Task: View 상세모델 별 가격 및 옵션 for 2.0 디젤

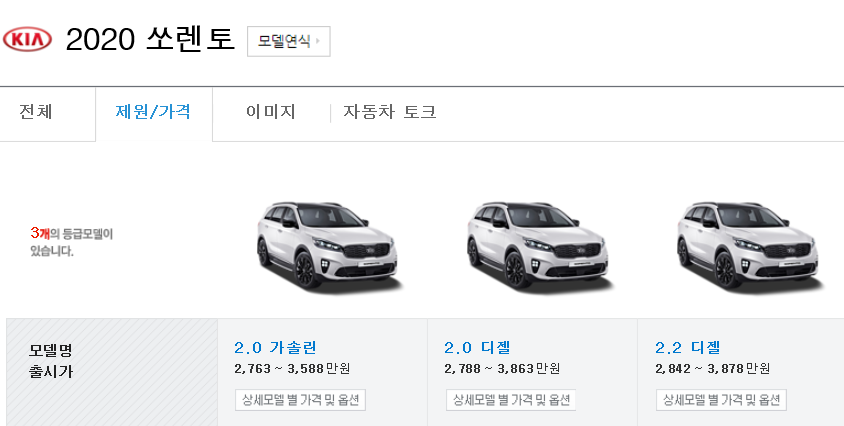Action: click(x=511, y=400)
